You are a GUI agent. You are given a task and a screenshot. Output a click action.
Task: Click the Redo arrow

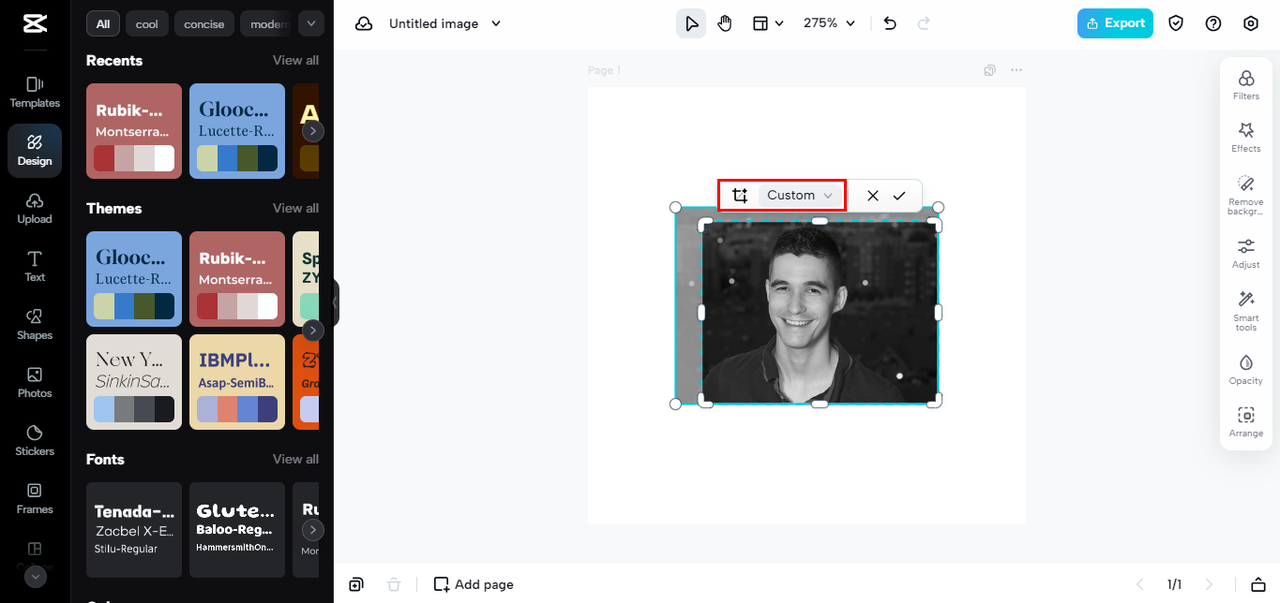click(x=924, y=23)
